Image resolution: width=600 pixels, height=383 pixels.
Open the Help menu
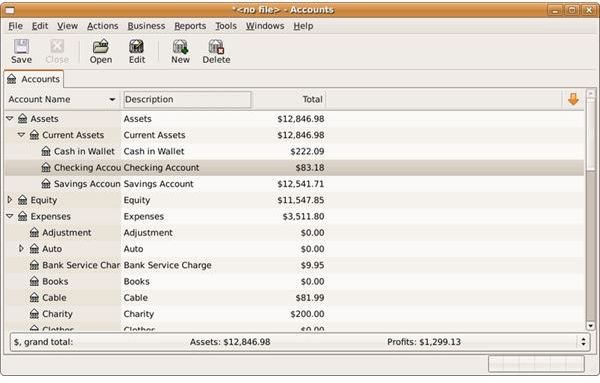303,26
